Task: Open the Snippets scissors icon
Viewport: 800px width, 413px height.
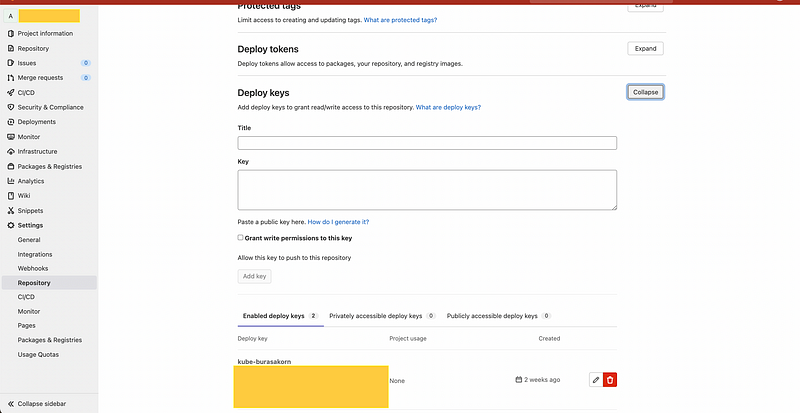Action: pos(10,210)
